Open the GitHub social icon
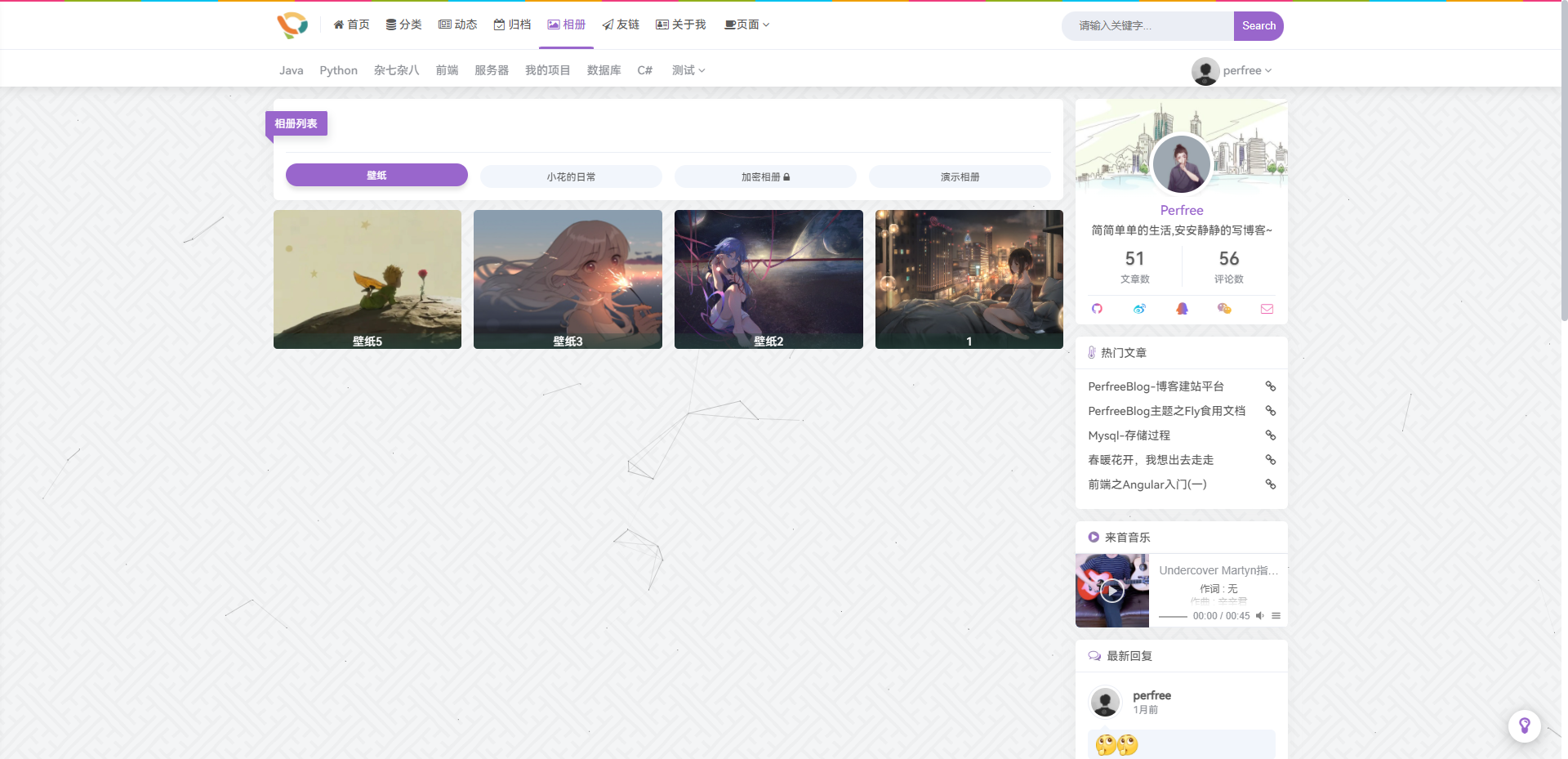 coord(1097,309)
